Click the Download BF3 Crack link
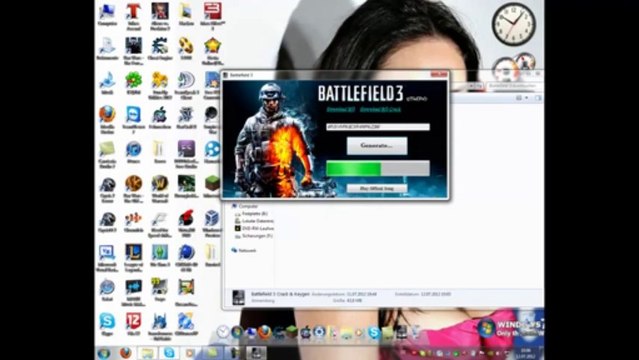This screenshot has width=639, height=360. pos(380,109)
